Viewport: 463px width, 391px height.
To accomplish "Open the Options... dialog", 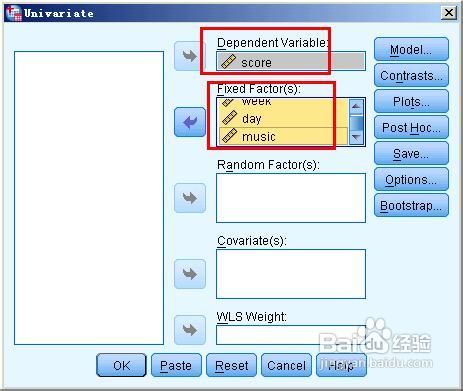I will pyautogui.click(x=411, y=180).
